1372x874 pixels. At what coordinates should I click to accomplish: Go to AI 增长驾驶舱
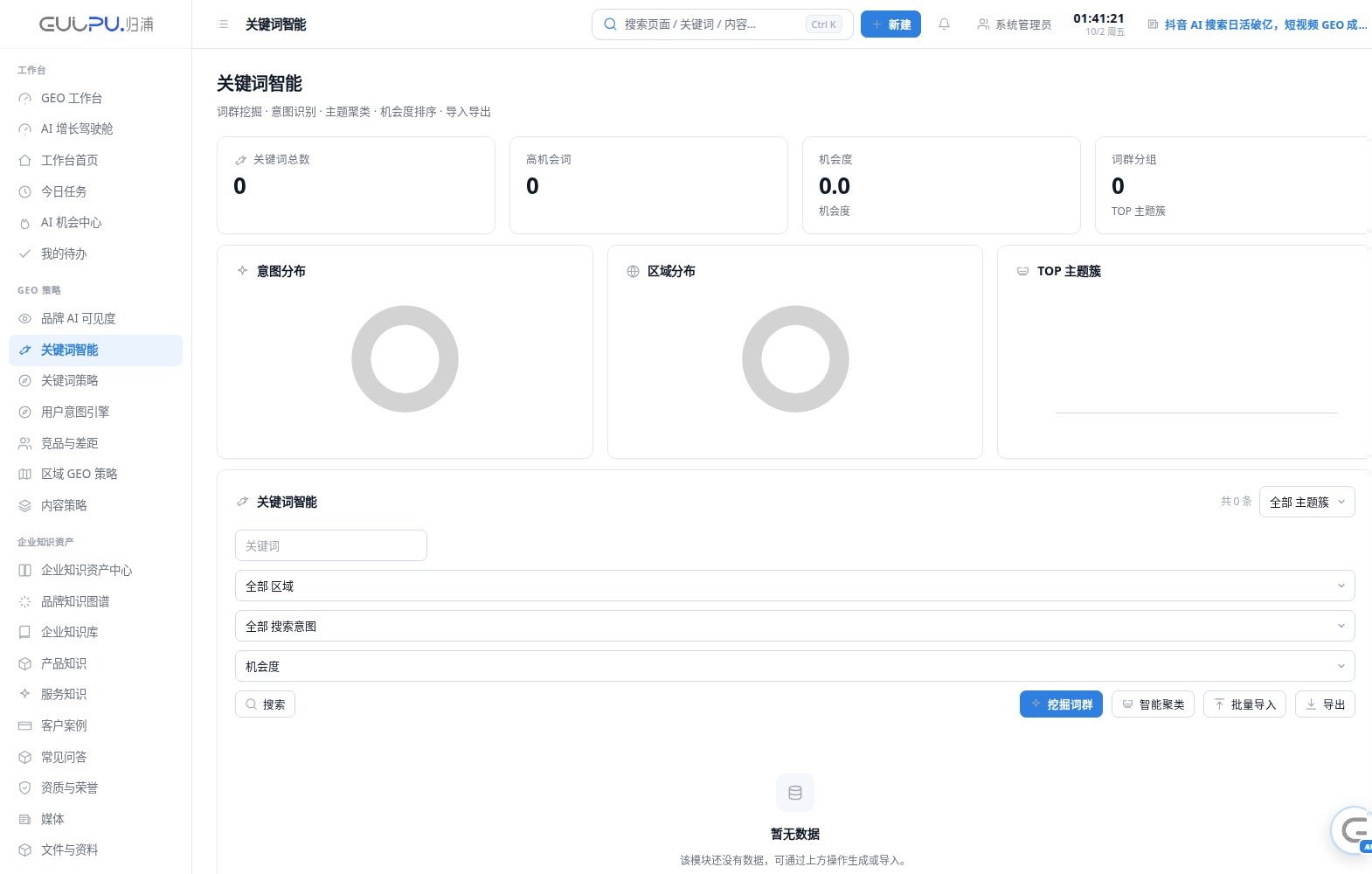(x=95, y=128)
